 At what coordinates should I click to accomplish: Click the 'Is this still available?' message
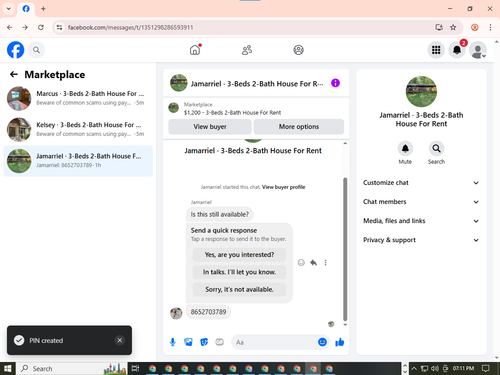[x=220, y=214]
